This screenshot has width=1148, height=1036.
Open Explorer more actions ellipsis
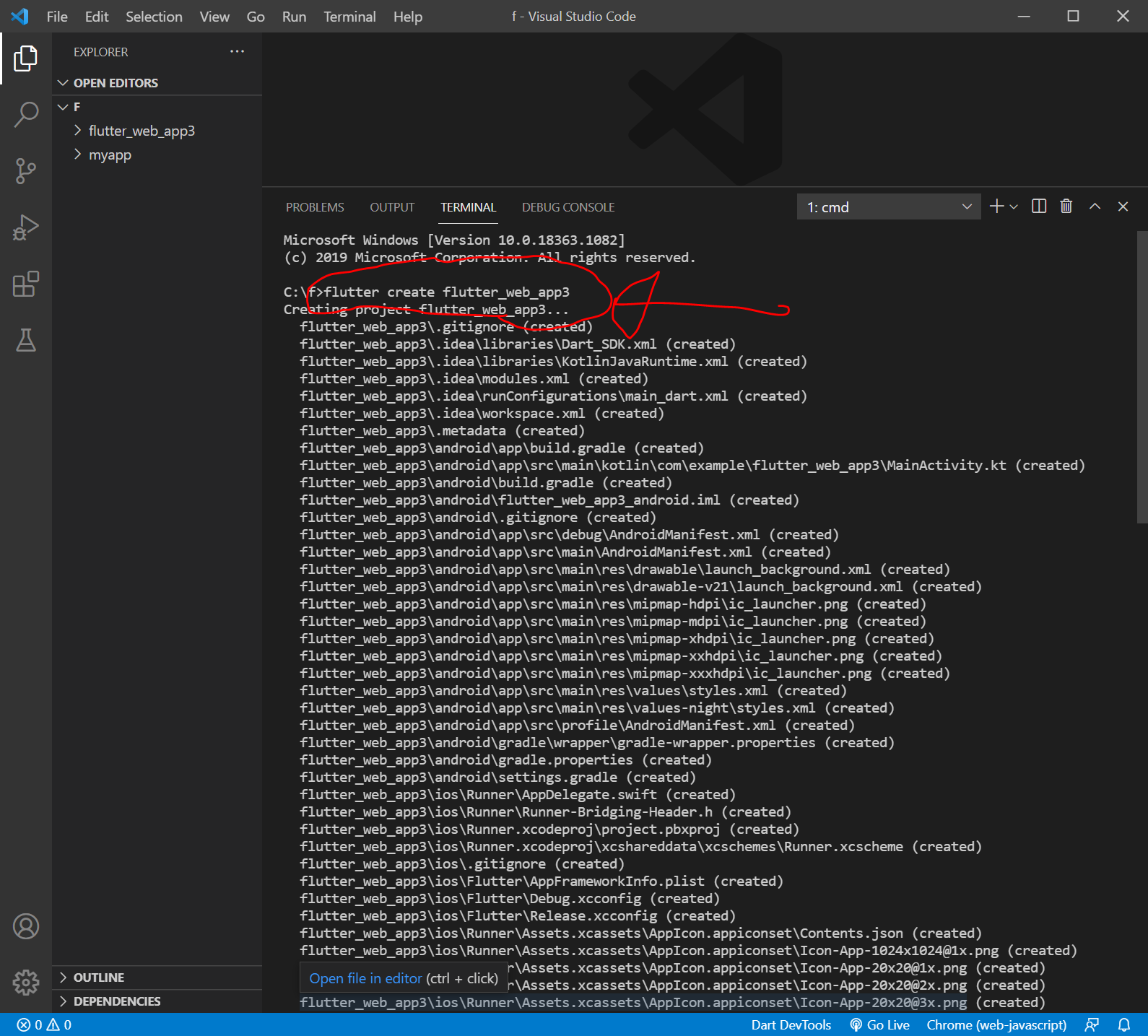click(x=237, y=51)
